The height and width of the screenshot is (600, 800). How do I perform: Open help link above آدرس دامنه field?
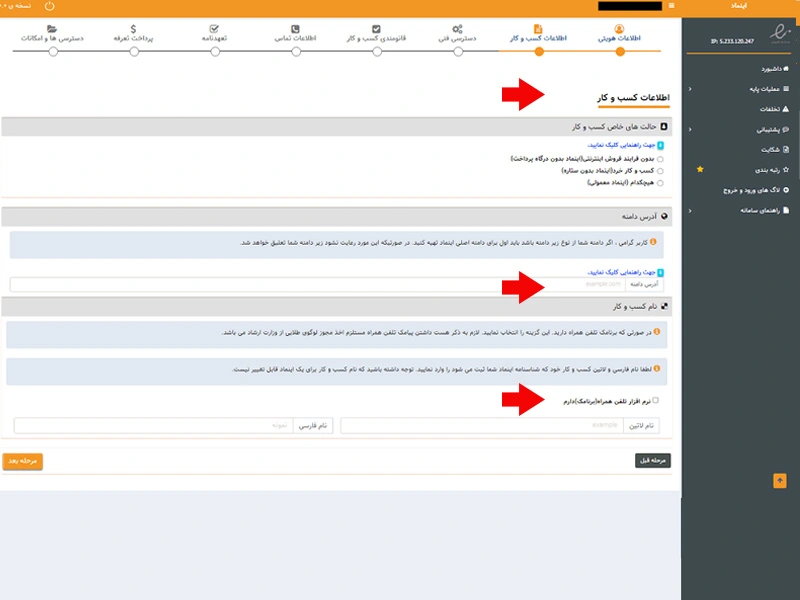pyautogui.click(x=621, y=272)
